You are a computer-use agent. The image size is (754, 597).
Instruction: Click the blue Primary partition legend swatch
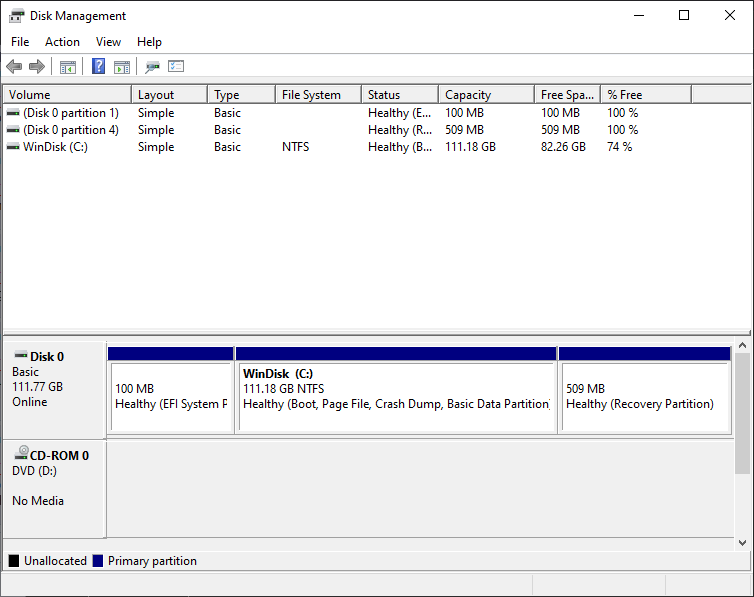click(x=98, y=560)
